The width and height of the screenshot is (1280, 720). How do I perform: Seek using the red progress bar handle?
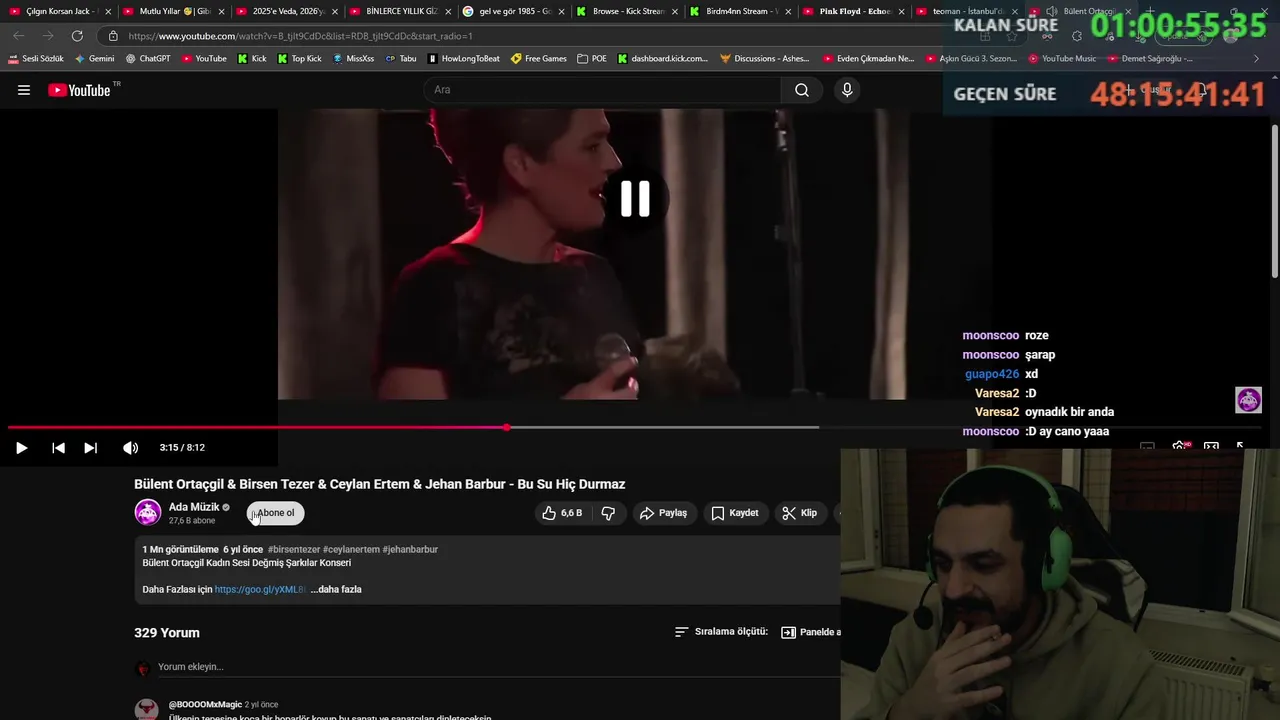pos(507,428)
